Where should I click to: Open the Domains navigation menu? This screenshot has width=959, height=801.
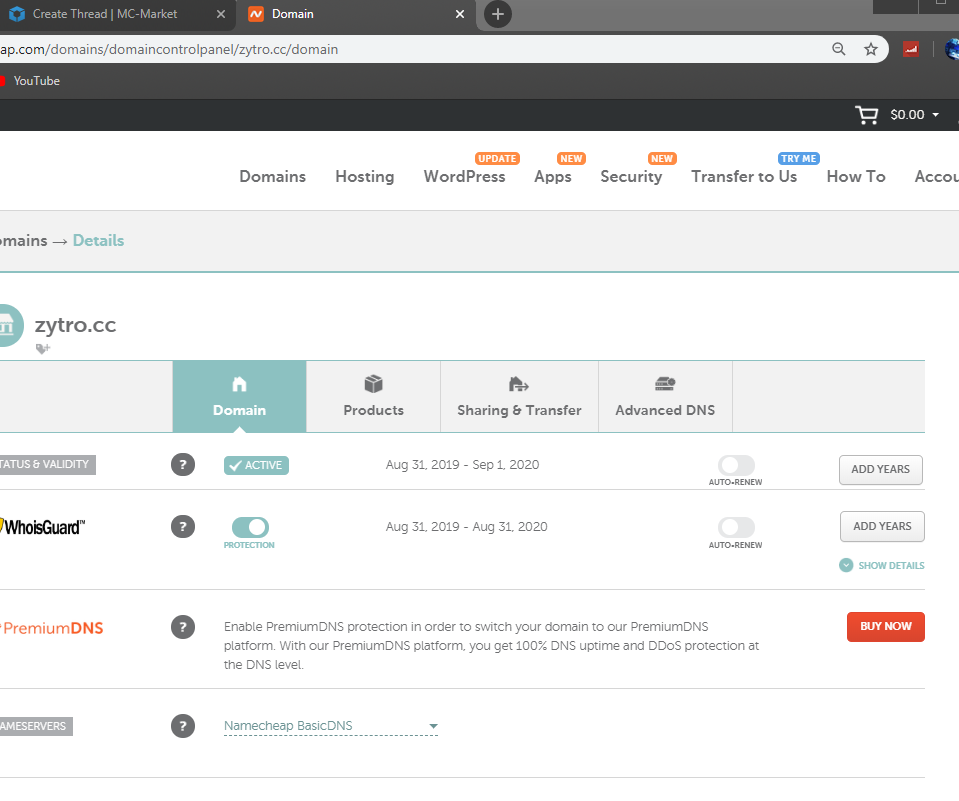tap(272, 177)
